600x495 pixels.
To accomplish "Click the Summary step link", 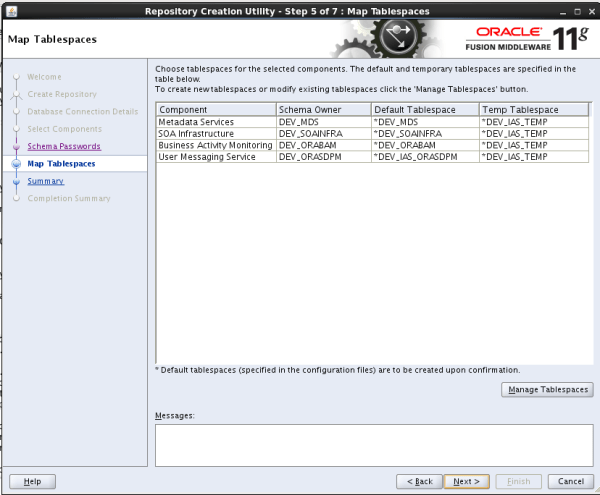I will tap(46, 181).
